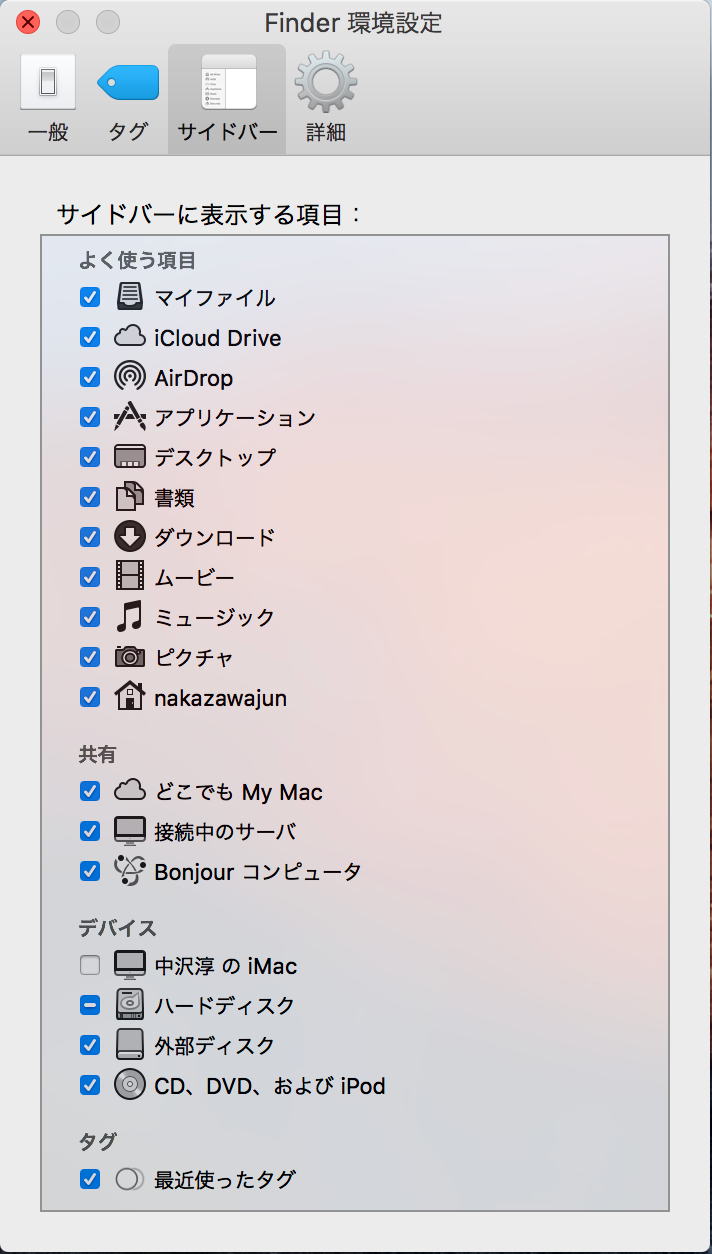Uncheck the 書類 checkbox

point(90,497)
